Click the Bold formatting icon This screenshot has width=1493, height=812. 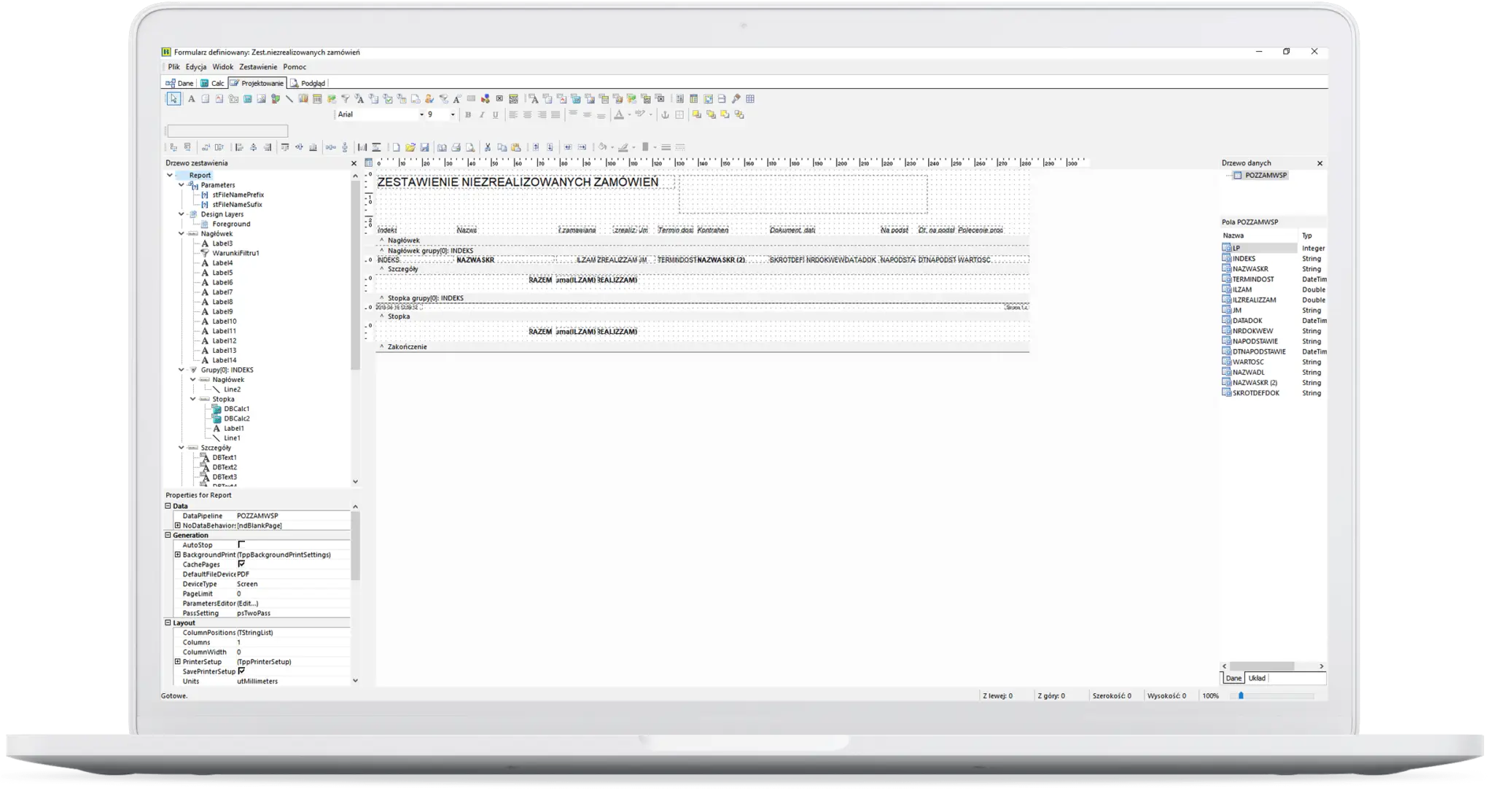click(468, 114)
